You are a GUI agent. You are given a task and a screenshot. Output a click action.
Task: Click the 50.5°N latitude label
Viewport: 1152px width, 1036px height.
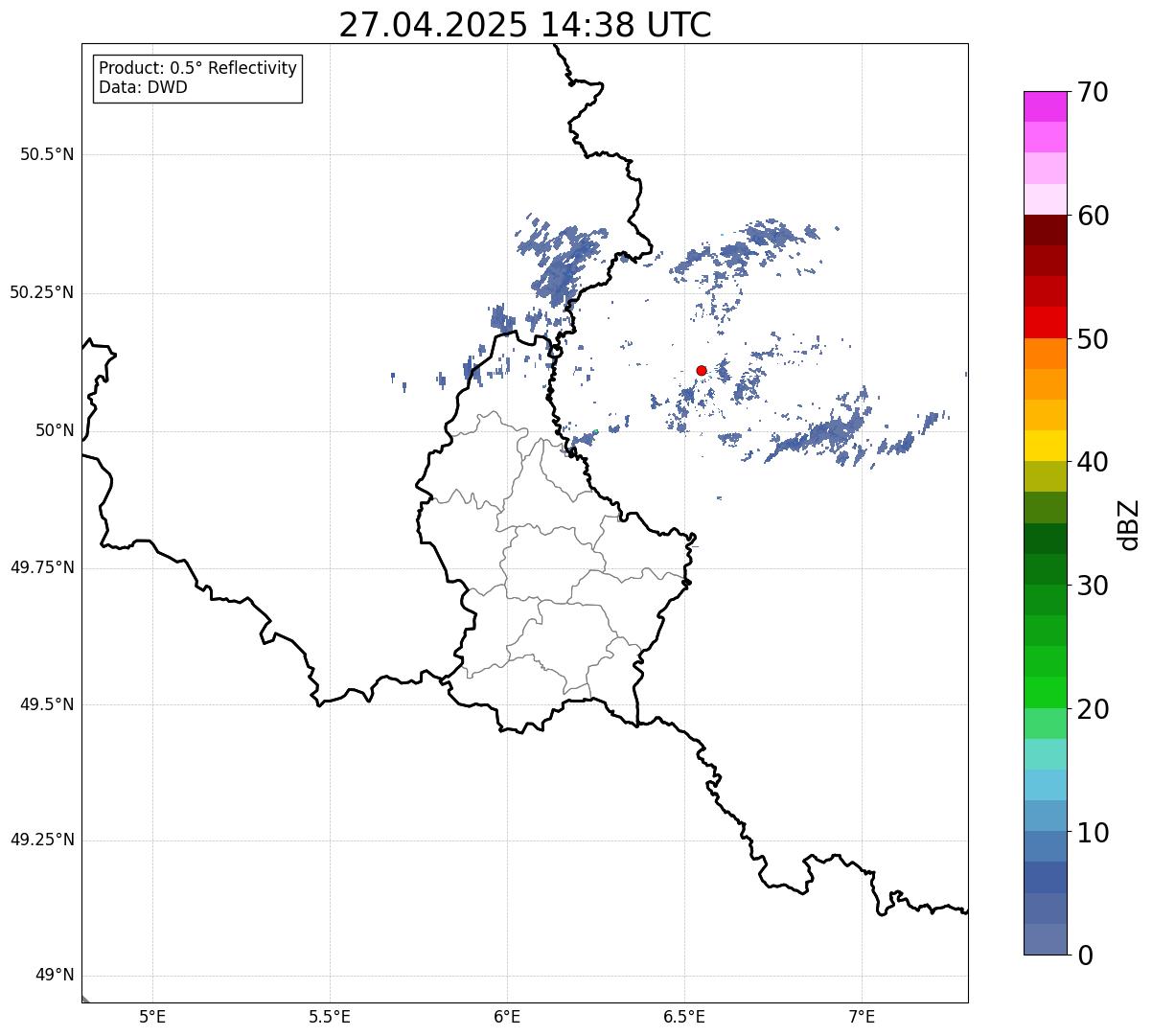(x=47, y=155)
